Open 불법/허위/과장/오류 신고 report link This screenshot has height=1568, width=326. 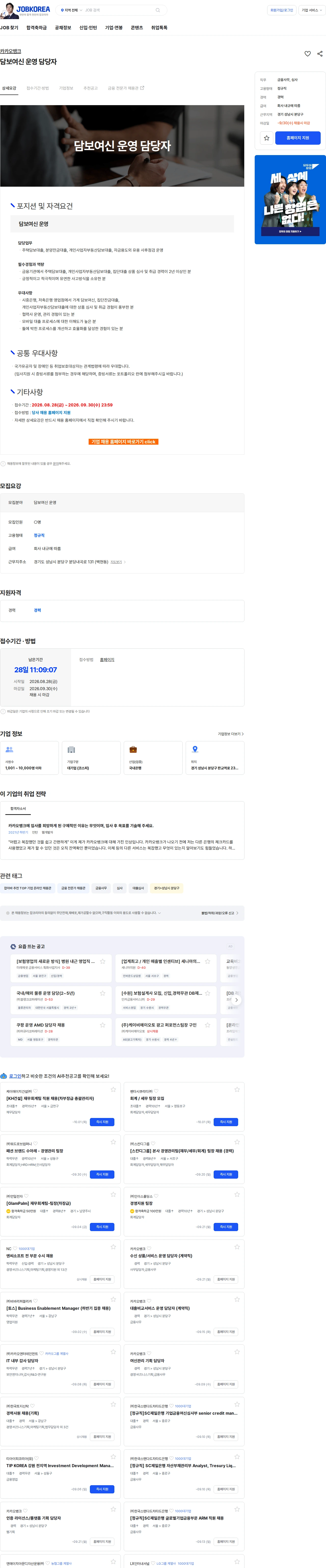coord(220,913)
